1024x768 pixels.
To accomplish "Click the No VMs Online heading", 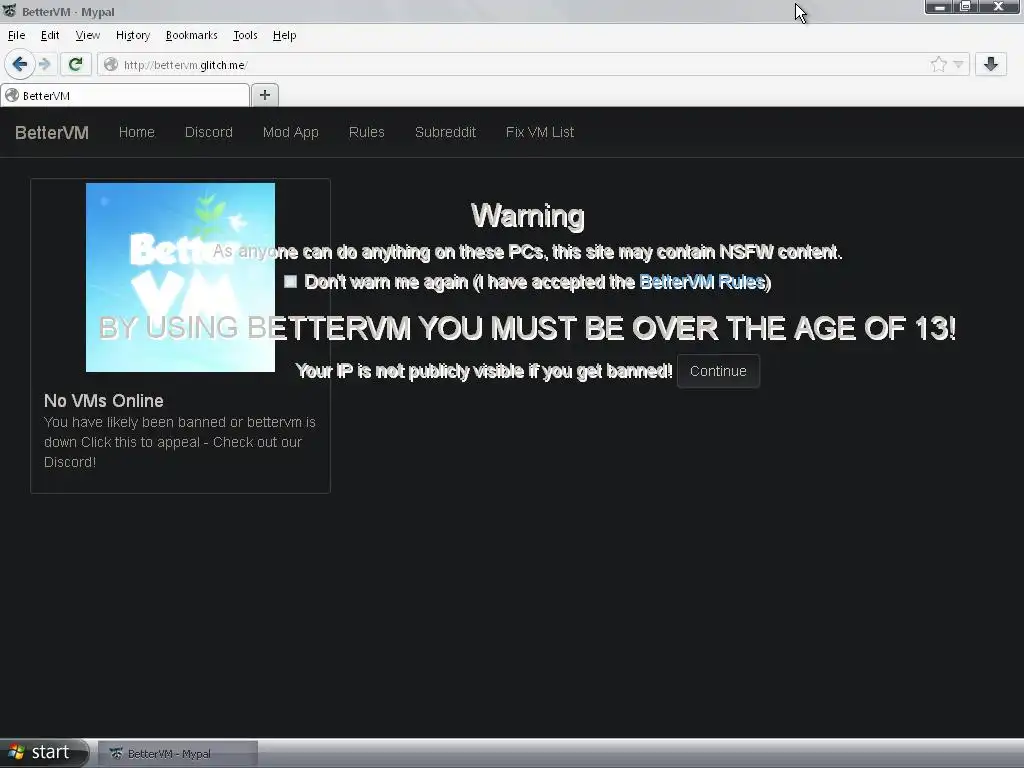I will [104, 400].
